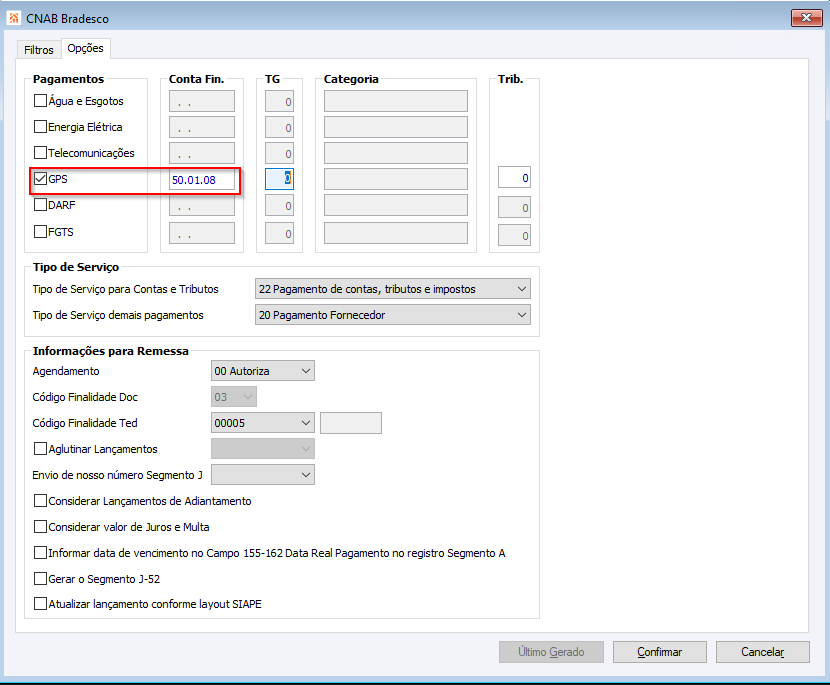
Task: Click Telecomunicações Categoria field
Action: click(x=396, y=153)
